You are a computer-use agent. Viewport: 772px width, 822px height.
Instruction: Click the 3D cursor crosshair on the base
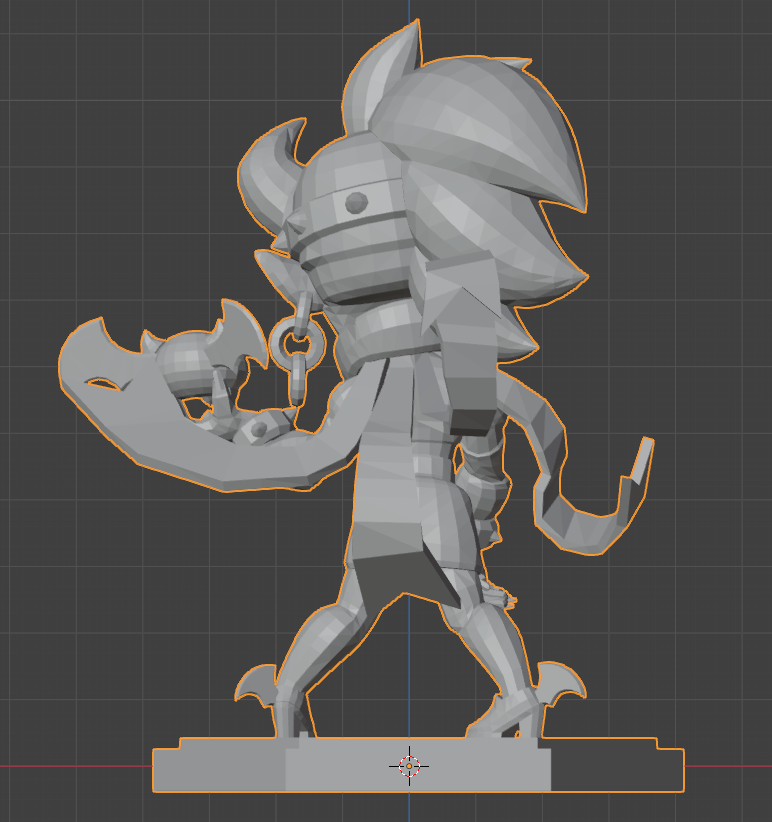point(409,766)
